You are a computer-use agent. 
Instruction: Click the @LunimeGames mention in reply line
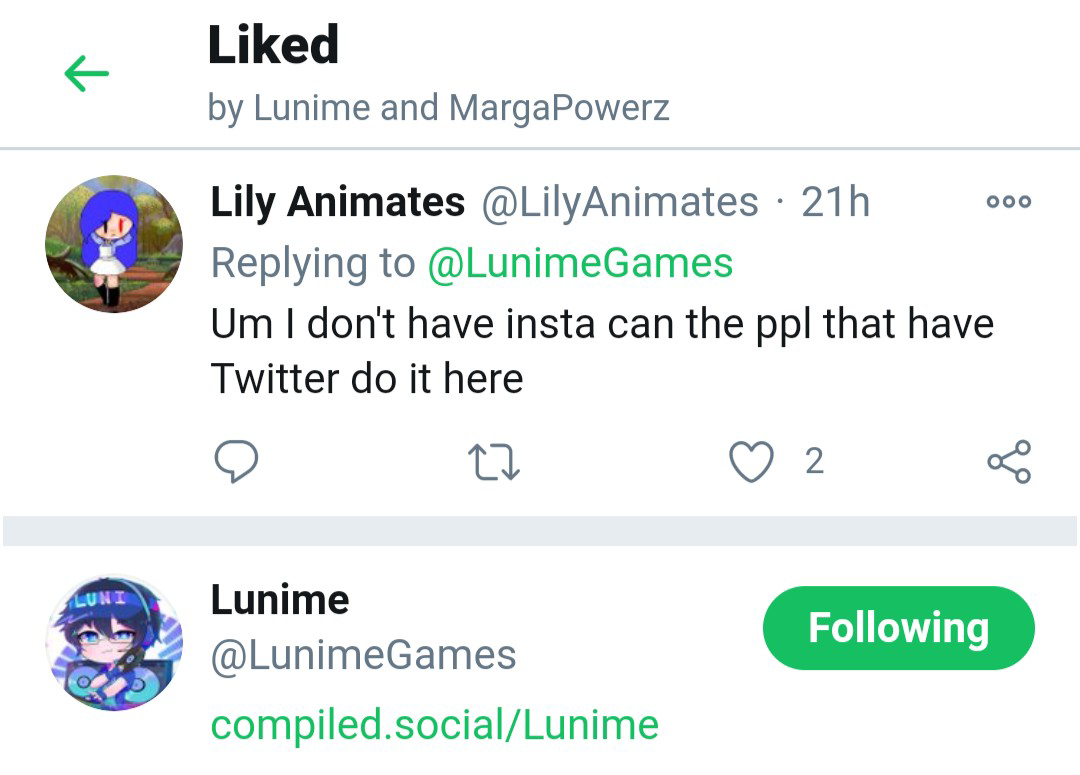580,263
